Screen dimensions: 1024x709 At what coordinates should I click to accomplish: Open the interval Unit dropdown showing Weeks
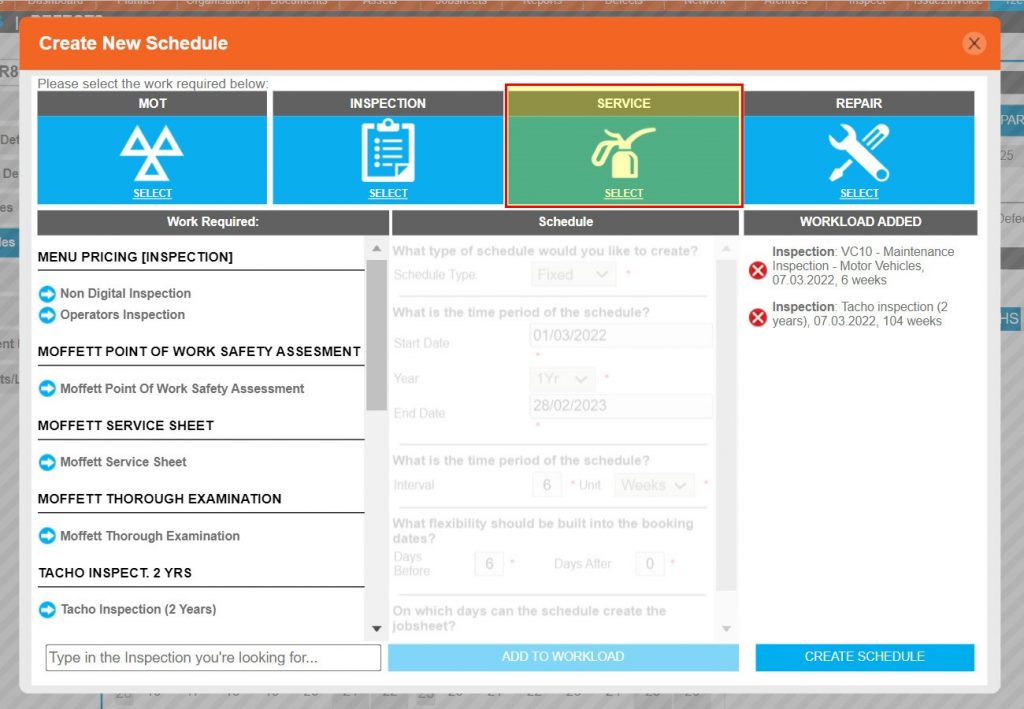point(653,484)
